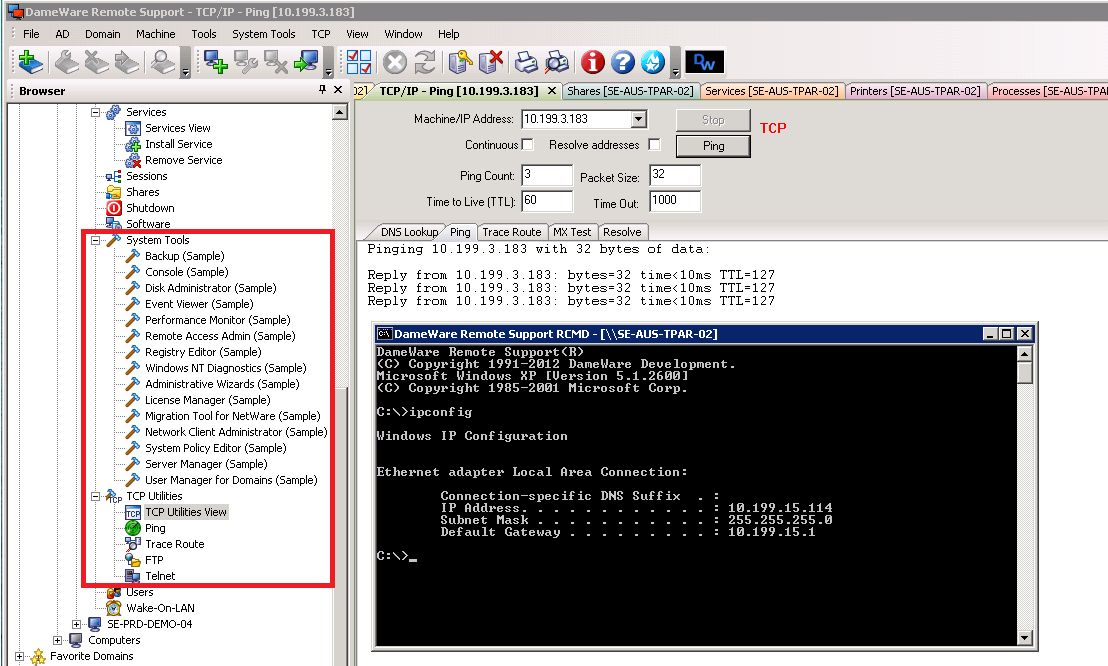This screenshot has height=666, width=1108.
Task: Click the checkbox grid toolbar icon
Action: 359,62
